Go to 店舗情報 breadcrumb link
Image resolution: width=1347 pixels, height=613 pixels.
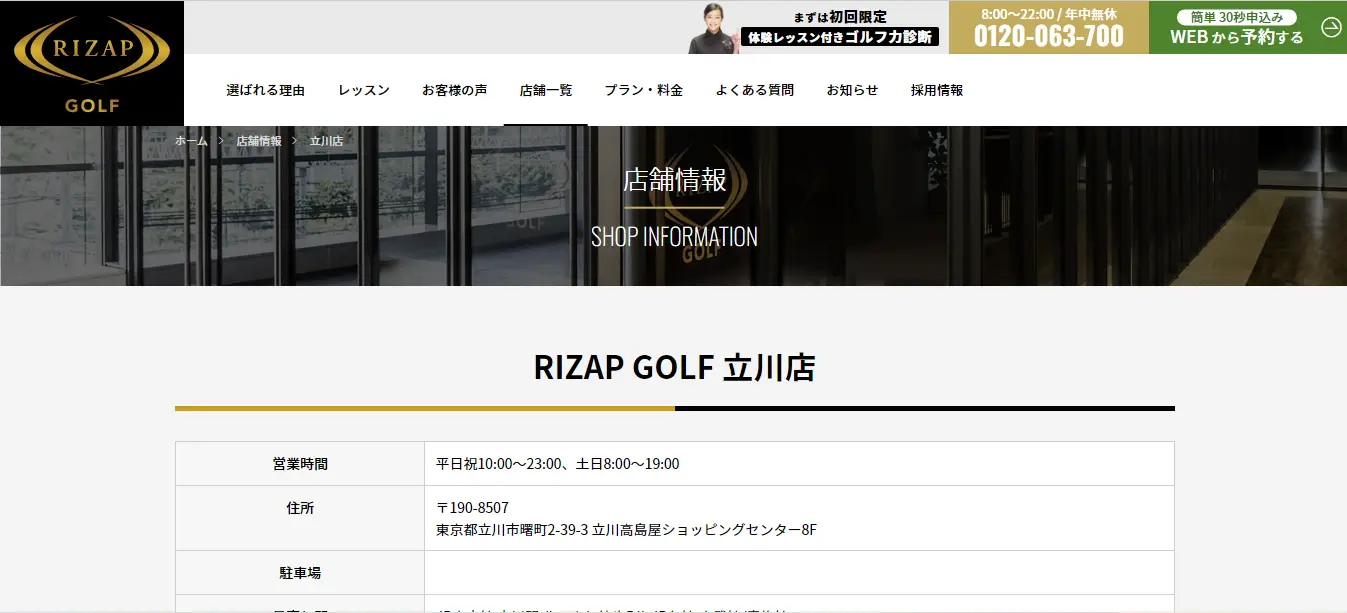coord(259,141)
